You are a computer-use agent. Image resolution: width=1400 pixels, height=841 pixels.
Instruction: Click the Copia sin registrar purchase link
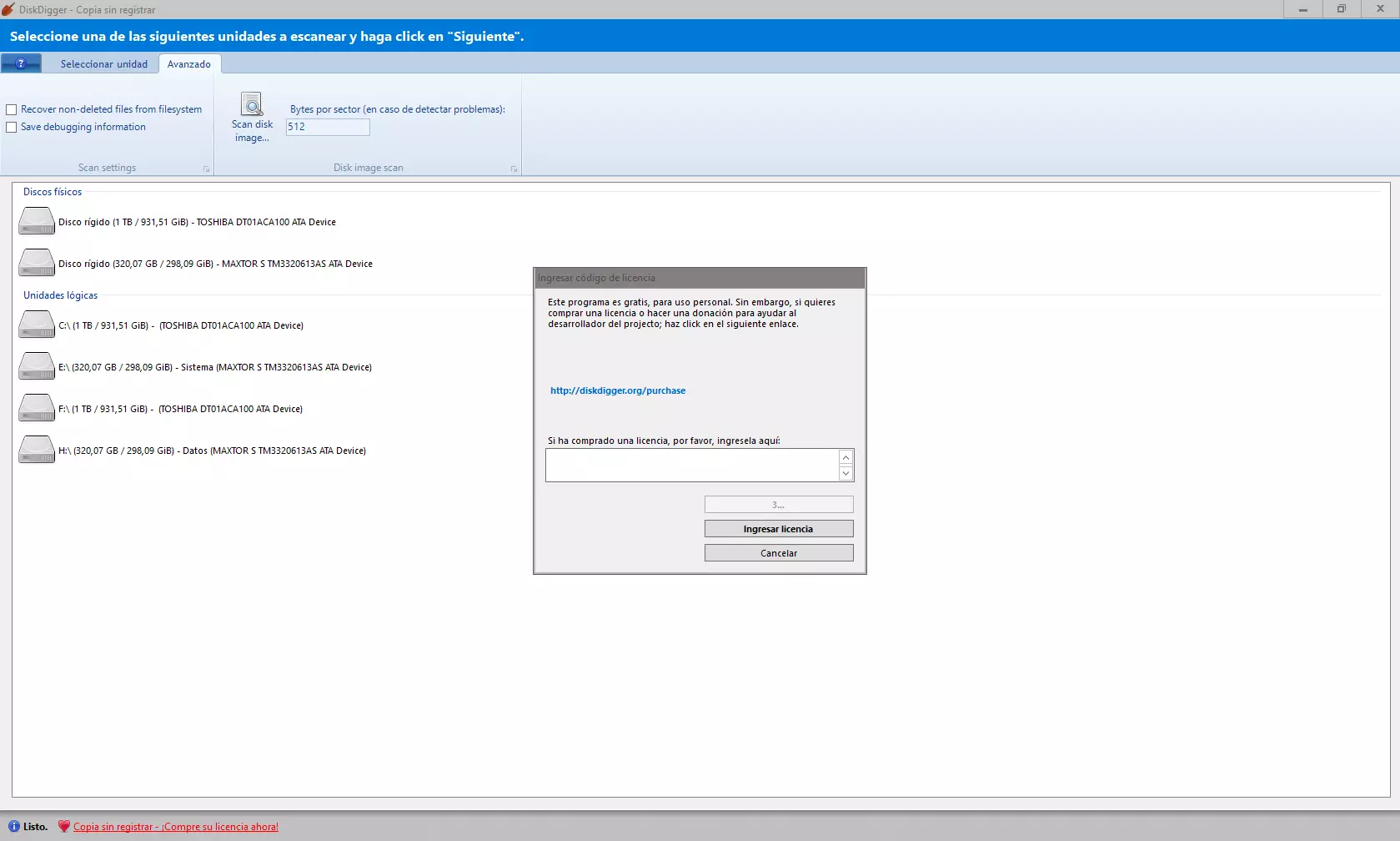point(176,827)
